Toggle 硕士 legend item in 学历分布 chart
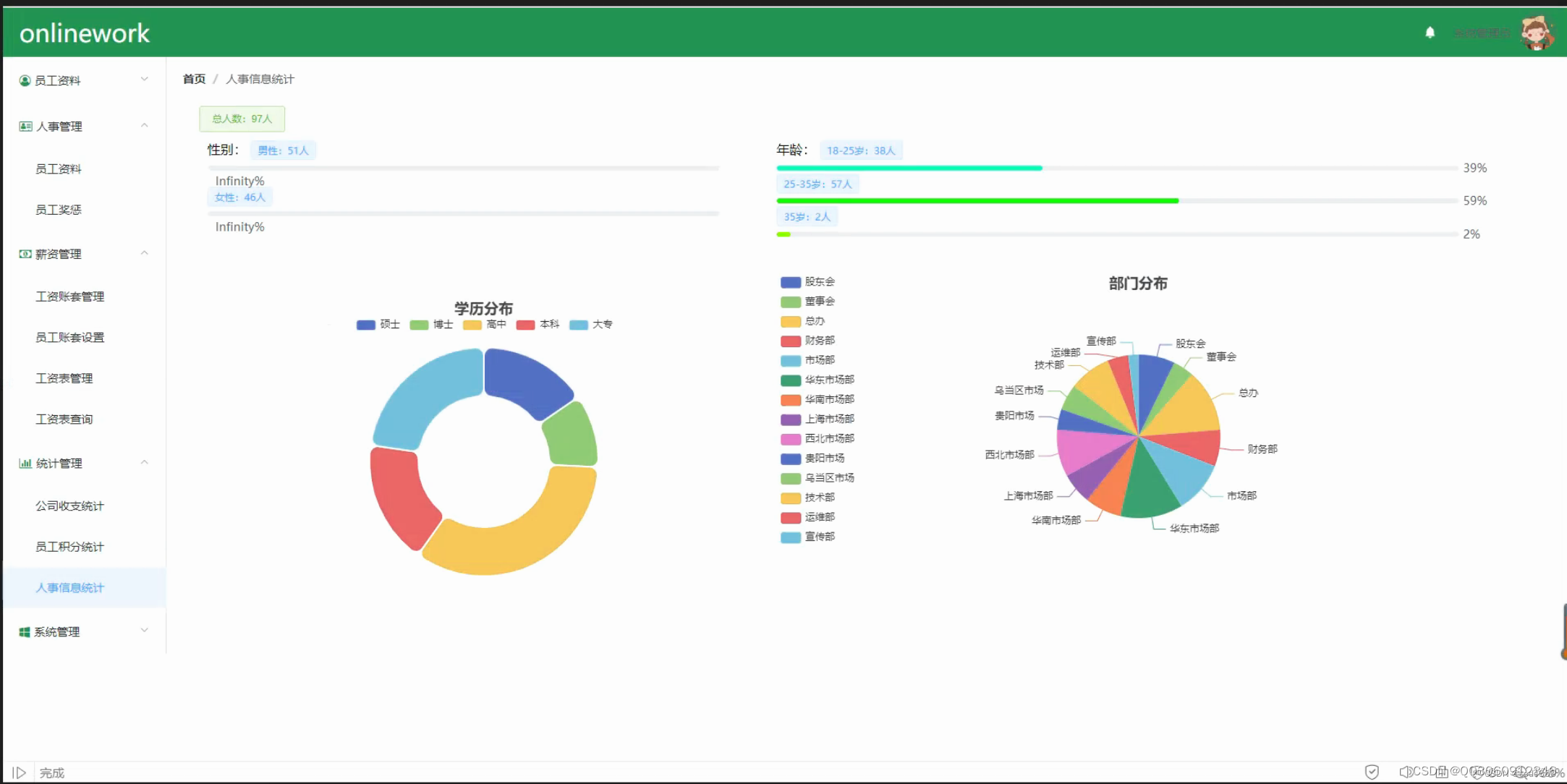 point(378,325)
